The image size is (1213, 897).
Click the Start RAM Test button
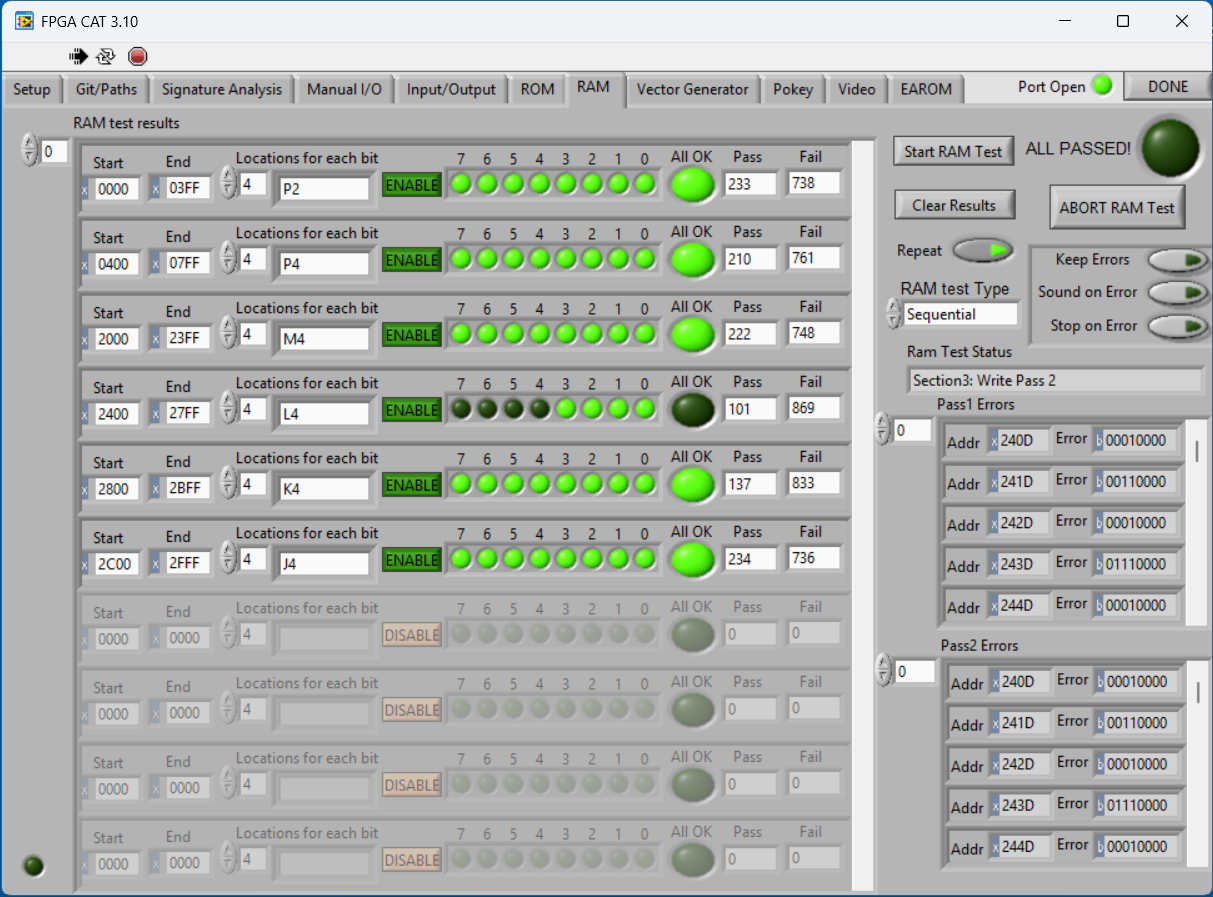click(952, 151)
